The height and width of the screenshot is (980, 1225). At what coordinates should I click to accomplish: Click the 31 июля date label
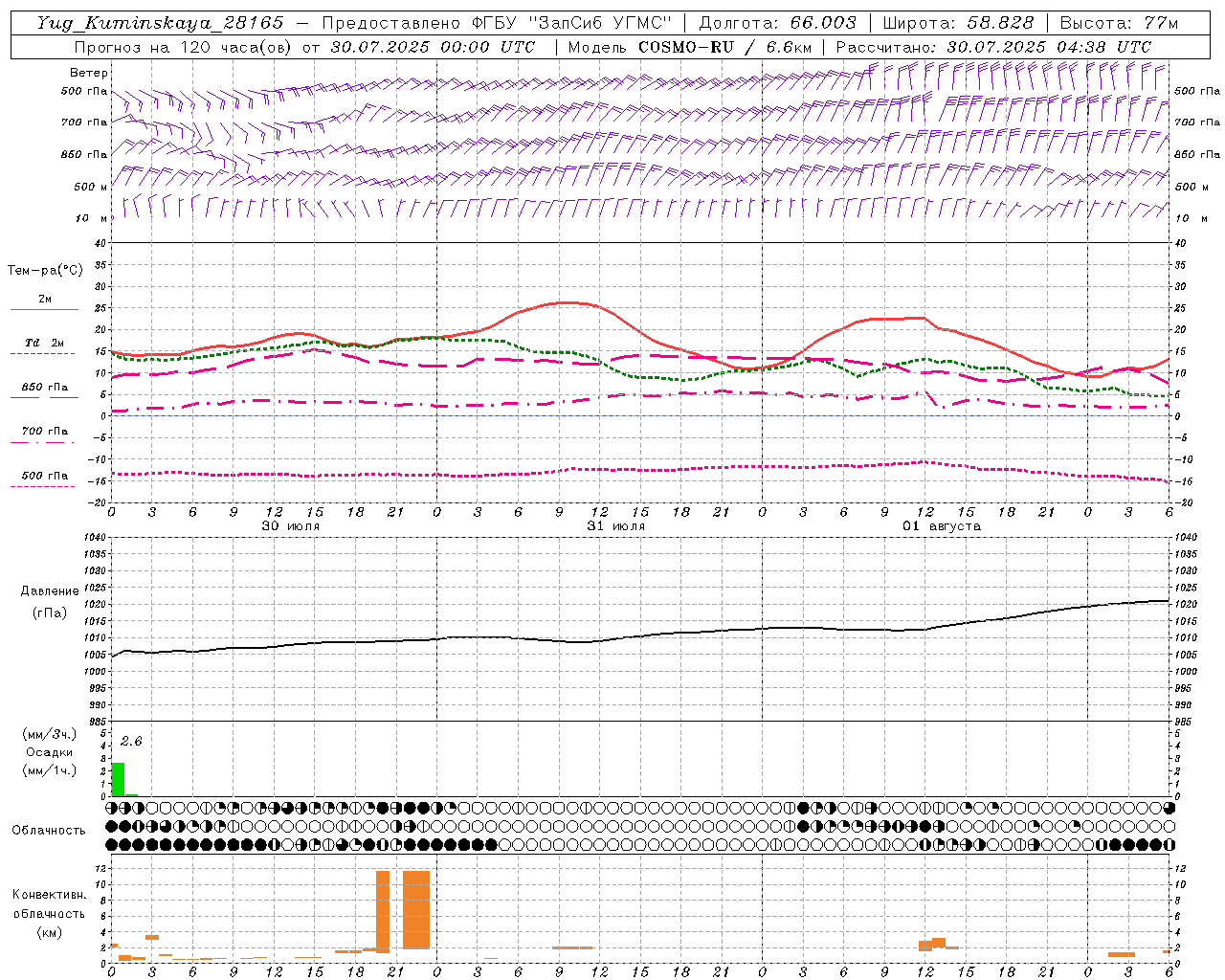(x=616, y=526)
